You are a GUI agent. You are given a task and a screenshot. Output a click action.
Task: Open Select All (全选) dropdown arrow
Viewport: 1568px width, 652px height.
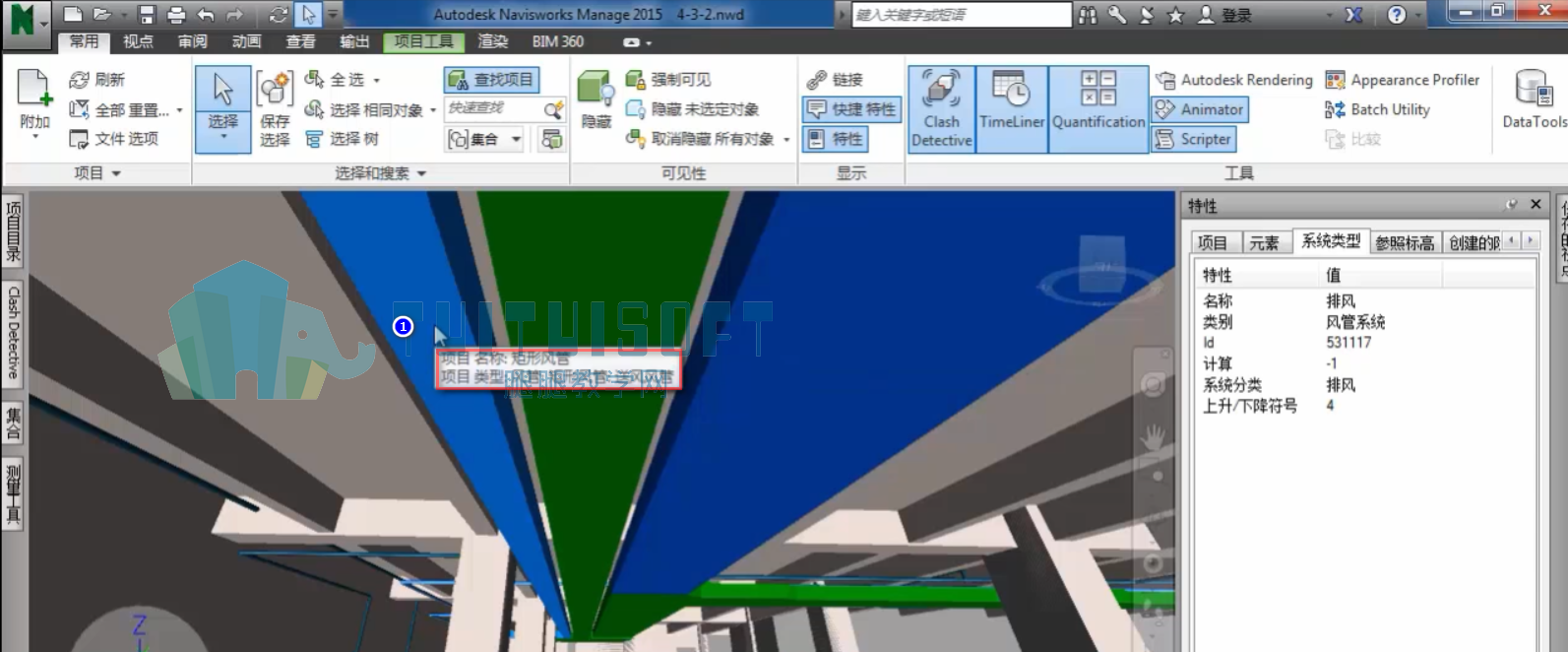point(376,81)
